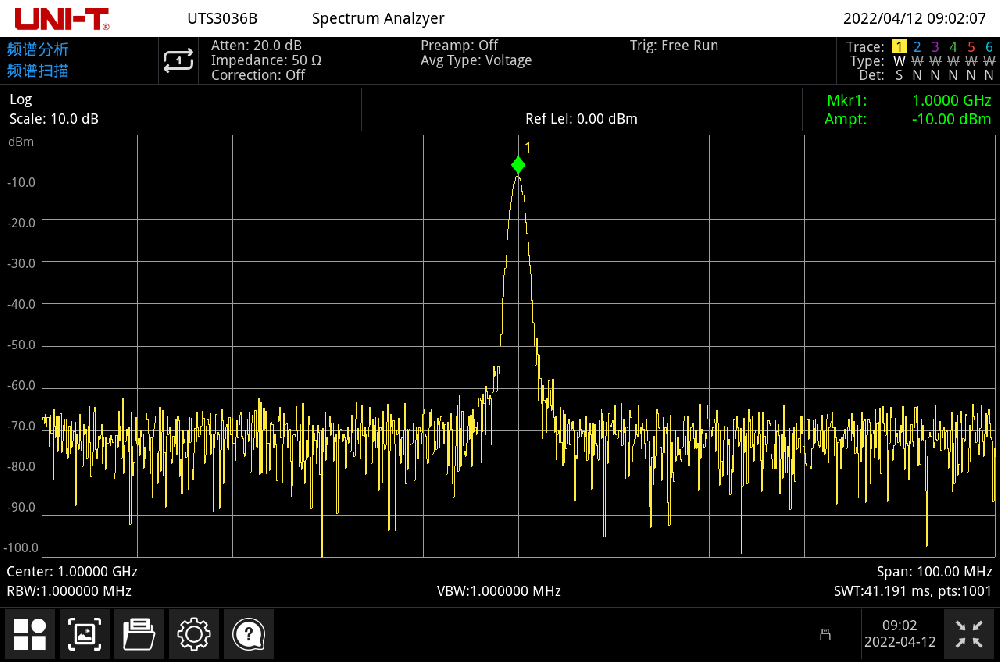Click Avg Type: Voltage setting
The height and width of the screenshot is (662, 1000).
click(x=476, y=60)
